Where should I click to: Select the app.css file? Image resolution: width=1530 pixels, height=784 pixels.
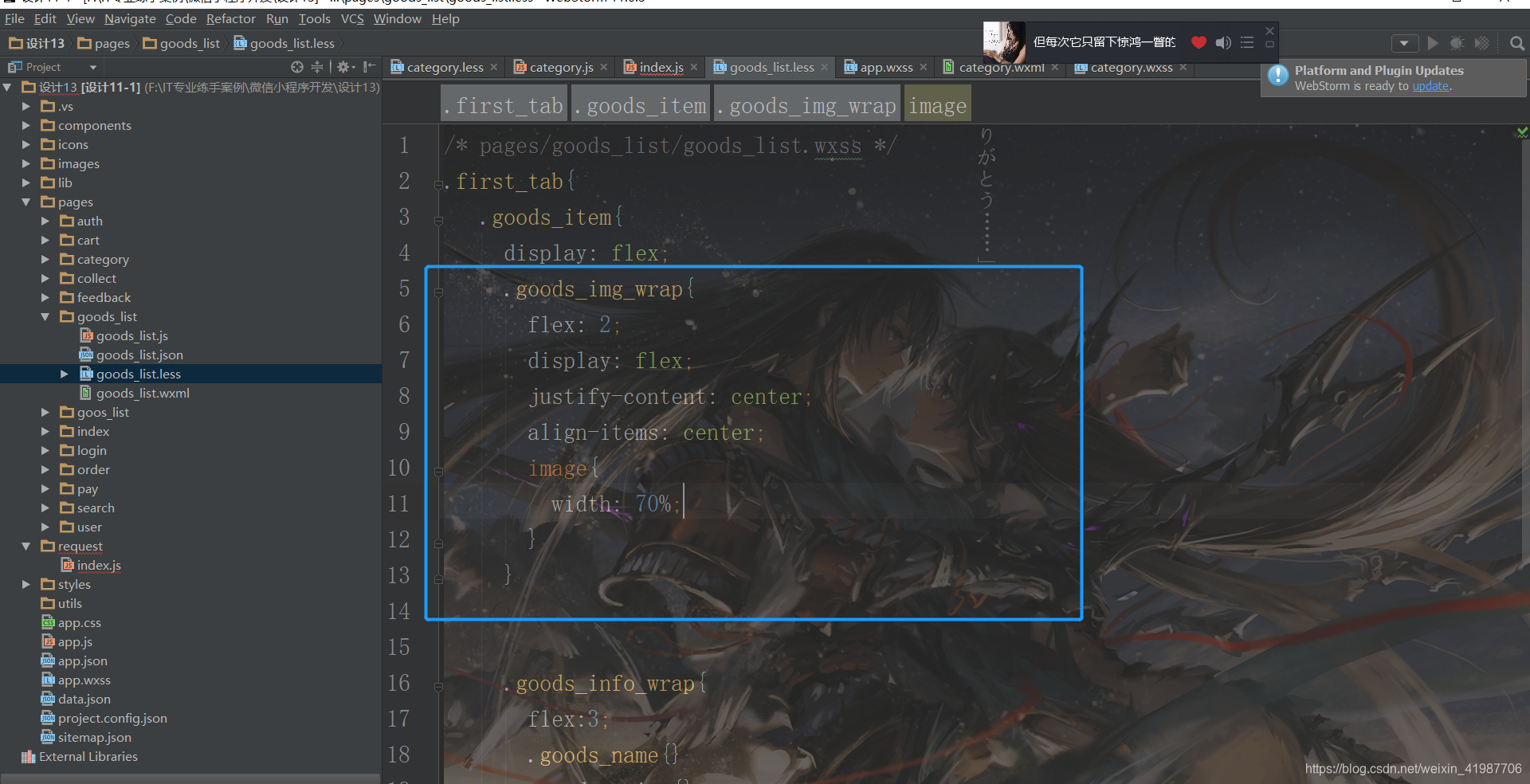pyautogui.click(x=79, y=622)
